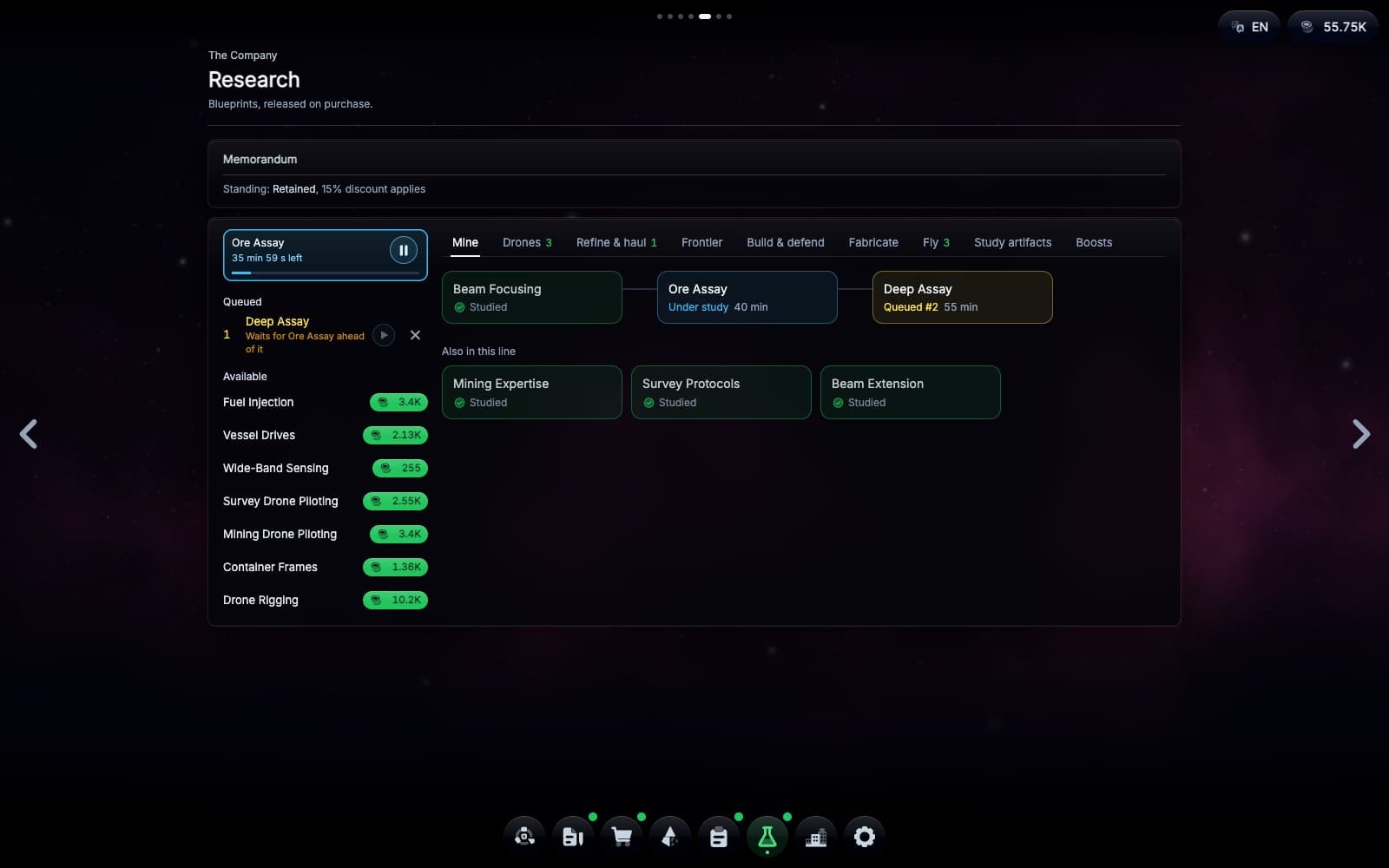1389x868 pixels.
Task: Select the Beam Extension card
Action: [x=911, y=392]
